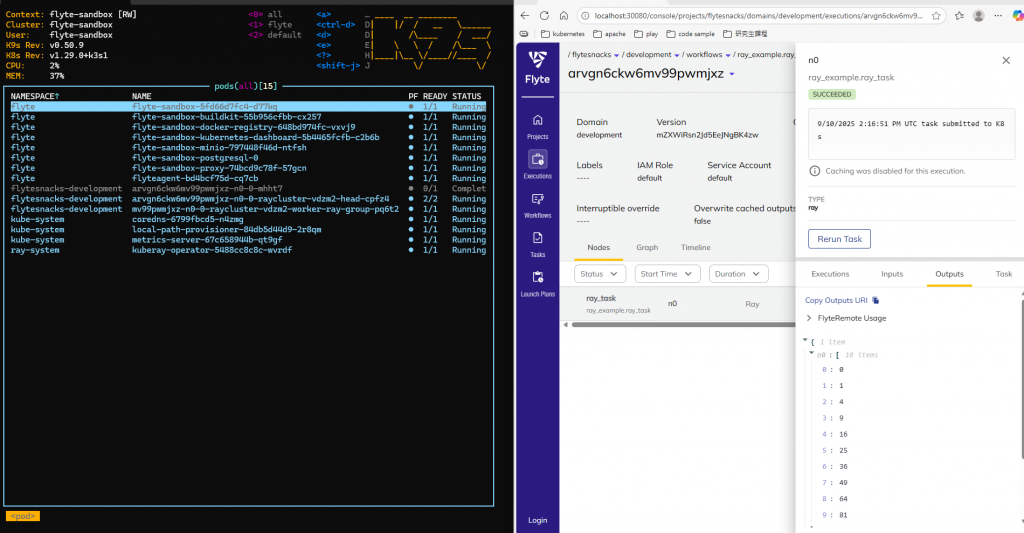Viewport: 1024px width, 533px height.
Task: Switch to Graph tab
Action: pos(647,248)
